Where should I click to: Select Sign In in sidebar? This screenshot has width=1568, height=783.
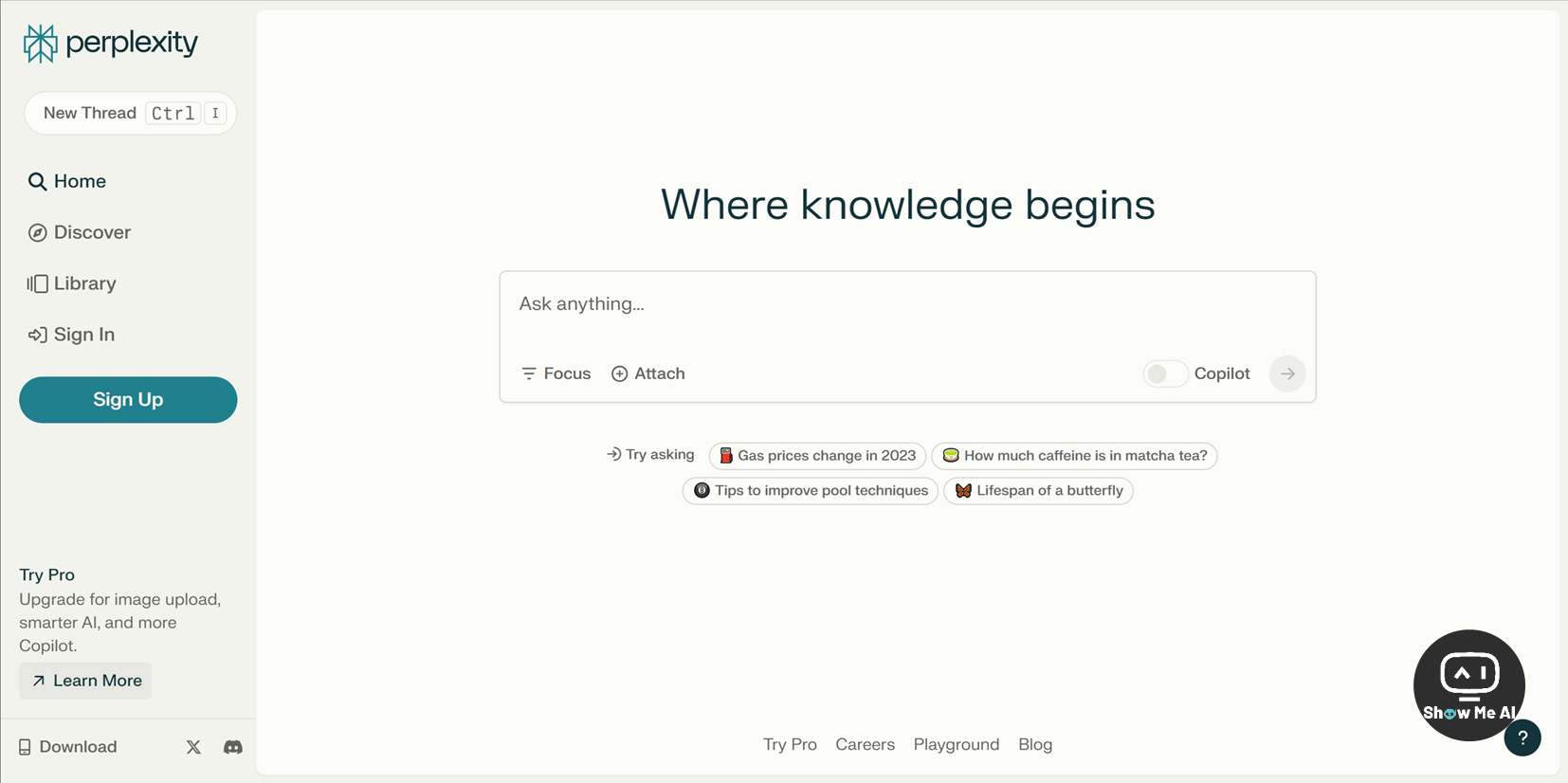pos(71,335)
